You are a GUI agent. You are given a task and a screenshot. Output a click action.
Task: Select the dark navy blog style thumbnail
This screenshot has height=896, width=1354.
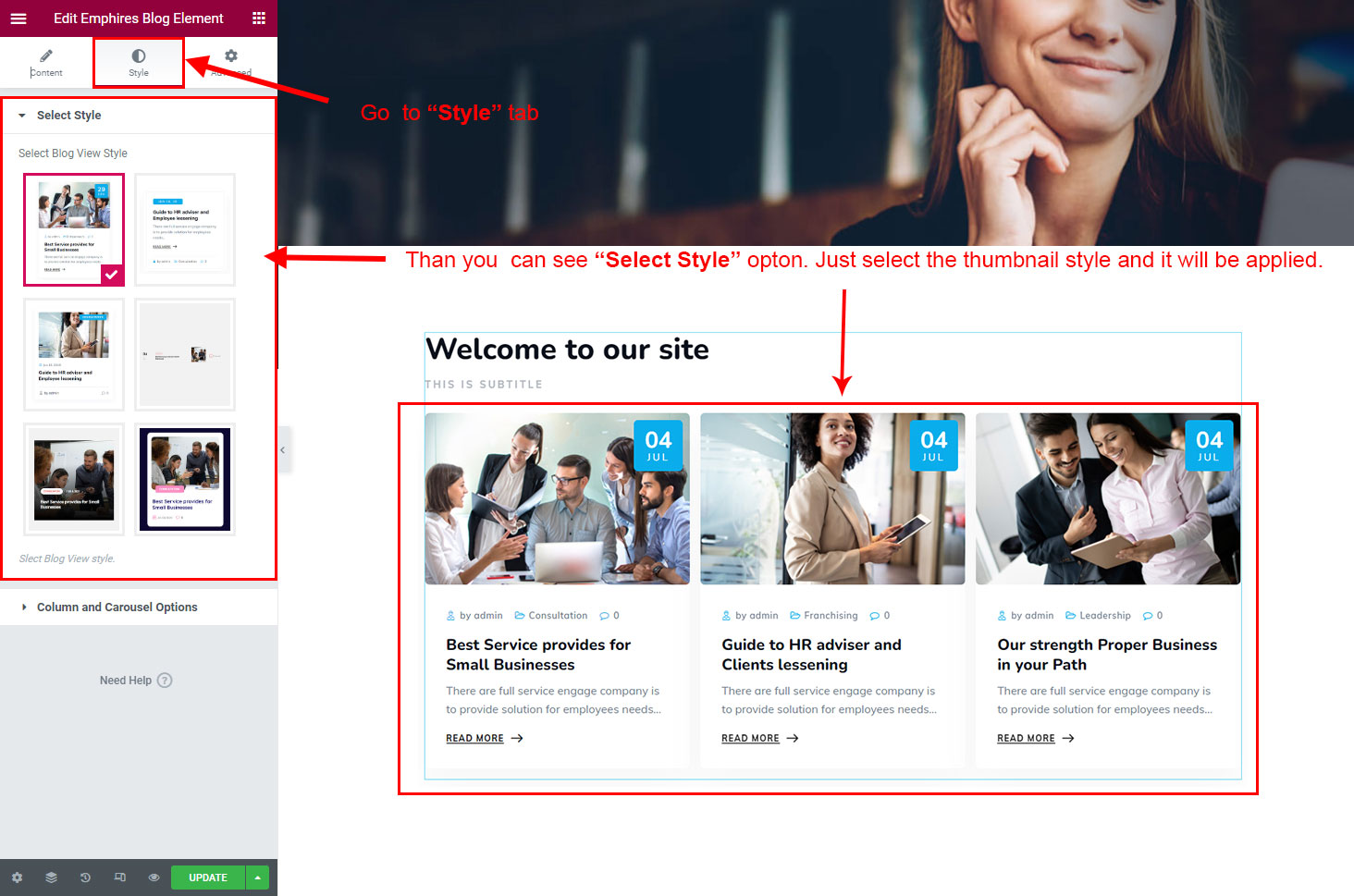coord(185,479)
